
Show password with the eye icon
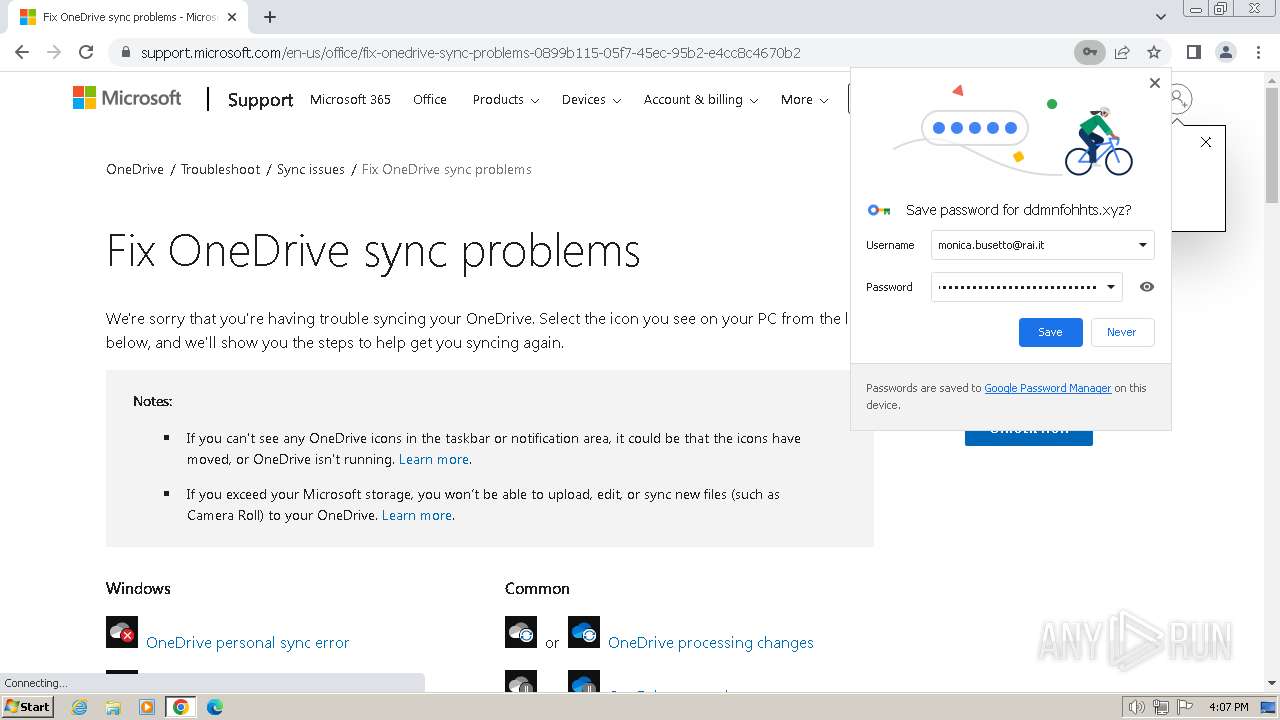tap(1147, 287)
